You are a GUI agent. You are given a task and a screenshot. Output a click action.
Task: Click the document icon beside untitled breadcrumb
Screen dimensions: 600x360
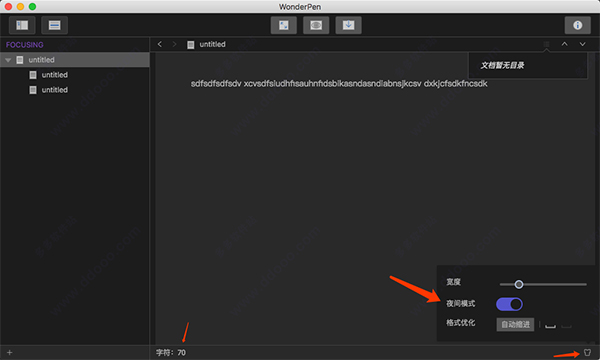pos(191,45)
